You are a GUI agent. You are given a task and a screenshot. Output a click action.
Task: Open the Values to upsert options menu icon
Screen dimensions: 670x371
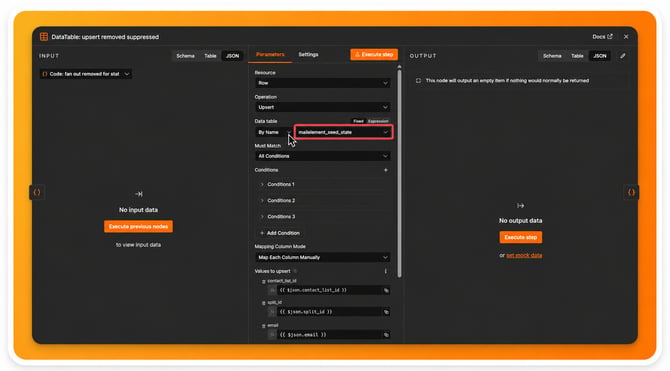[x=385, y=271]
